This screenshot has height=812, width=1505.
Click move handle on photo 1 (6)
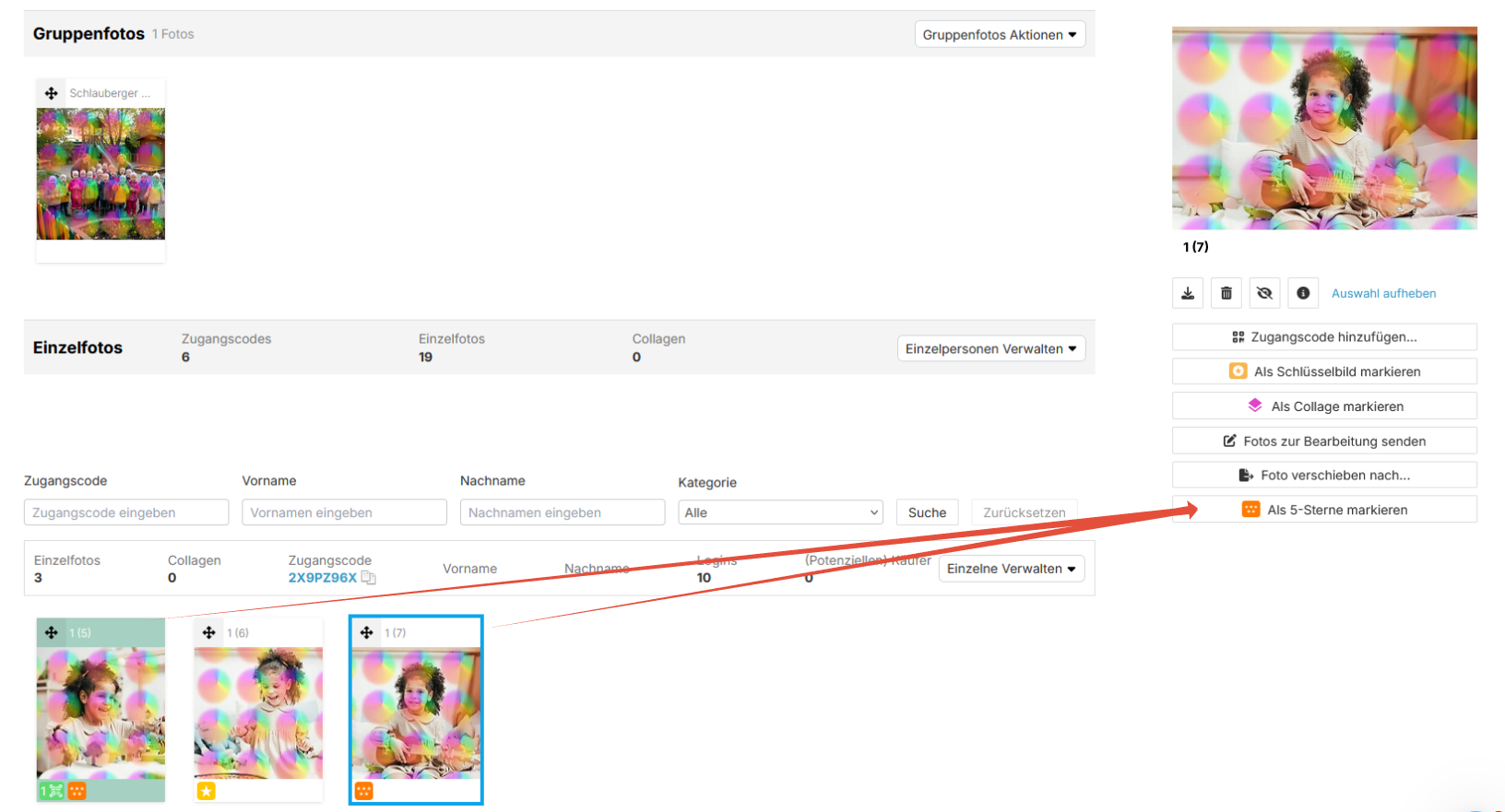pyautogui.click(x=209, y=632)
